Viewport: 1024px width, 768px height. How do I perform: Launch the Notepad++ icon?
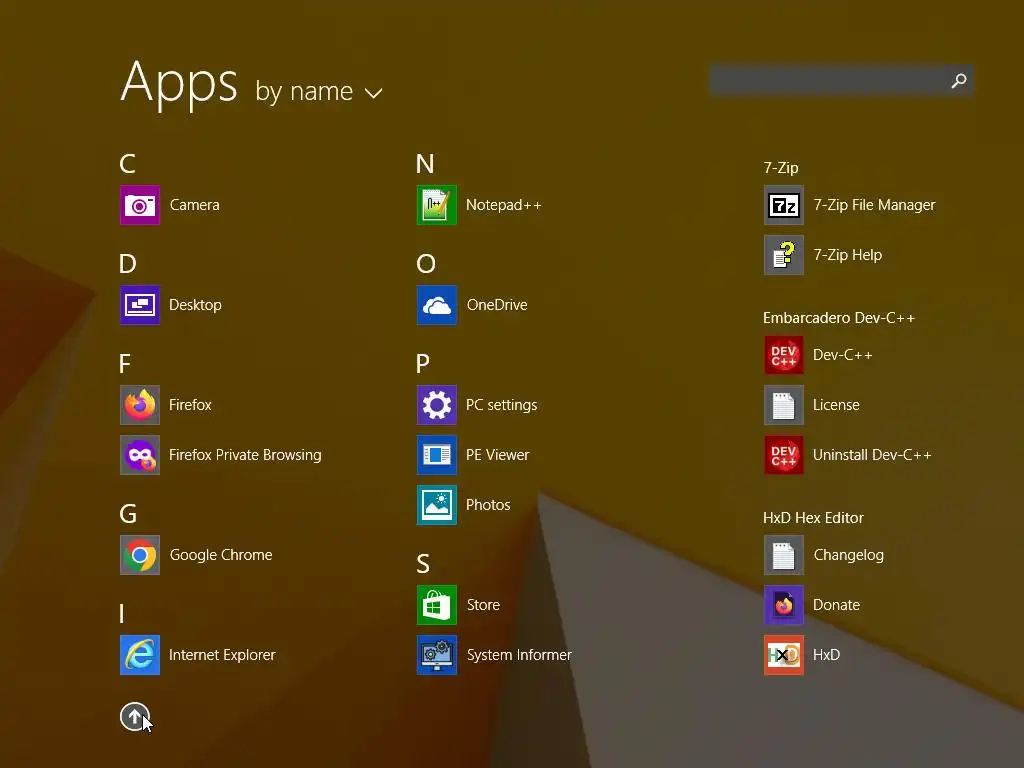pos(437,205)
